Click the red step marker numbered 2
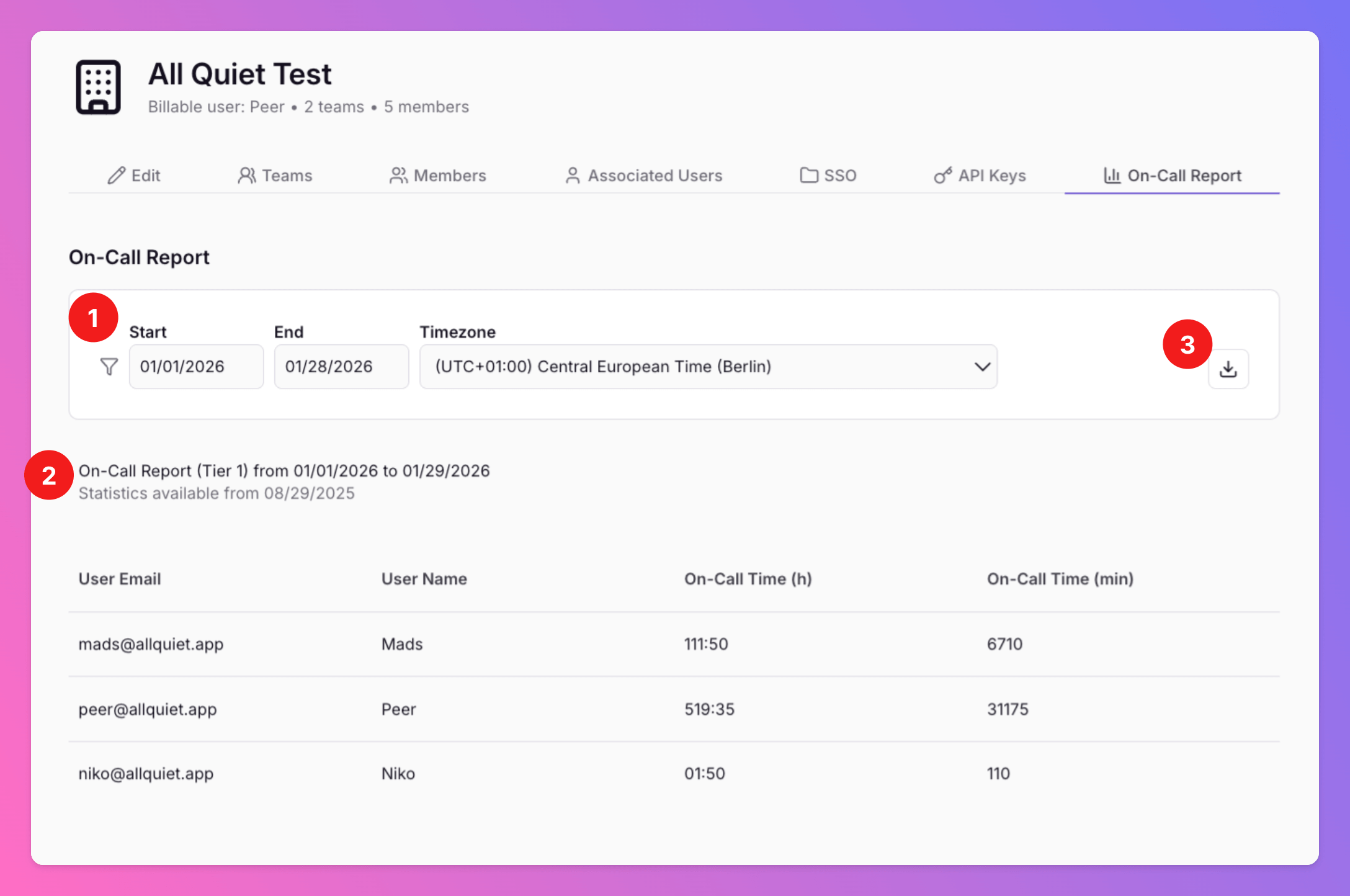This screenshot has height=896, width=1350. pyautogui.click(x=49, y=475)
